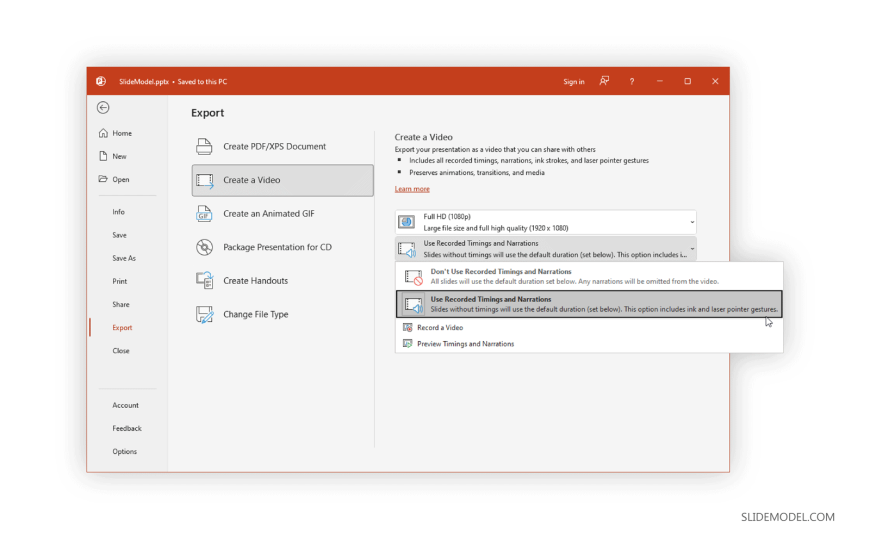
Task: Click the Create PDF/XPS Document printer icon
Action: [x=204, y=147]
